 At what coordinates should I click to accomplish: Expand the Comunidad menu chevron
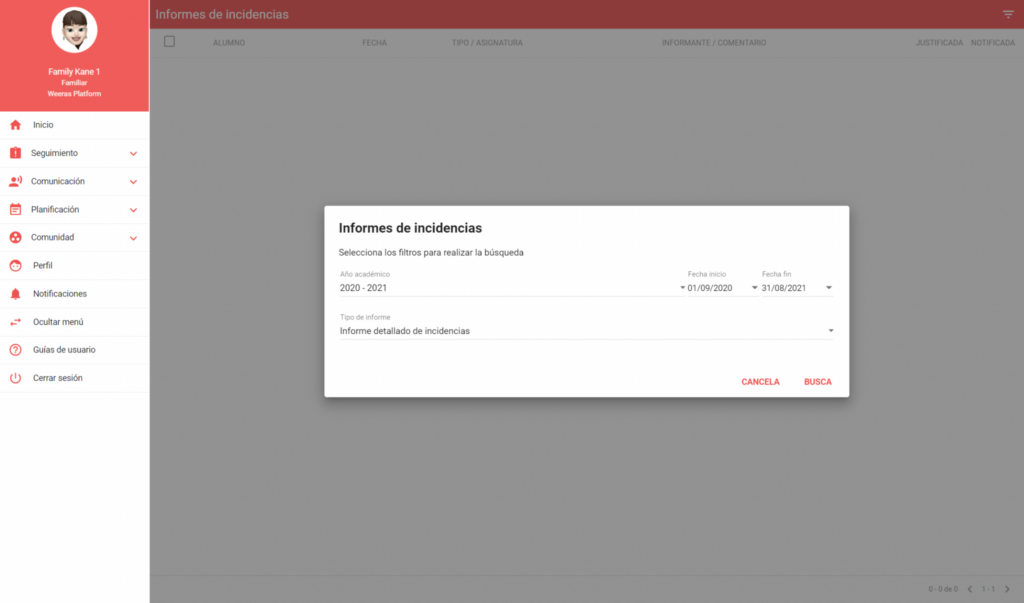(133, 238)
